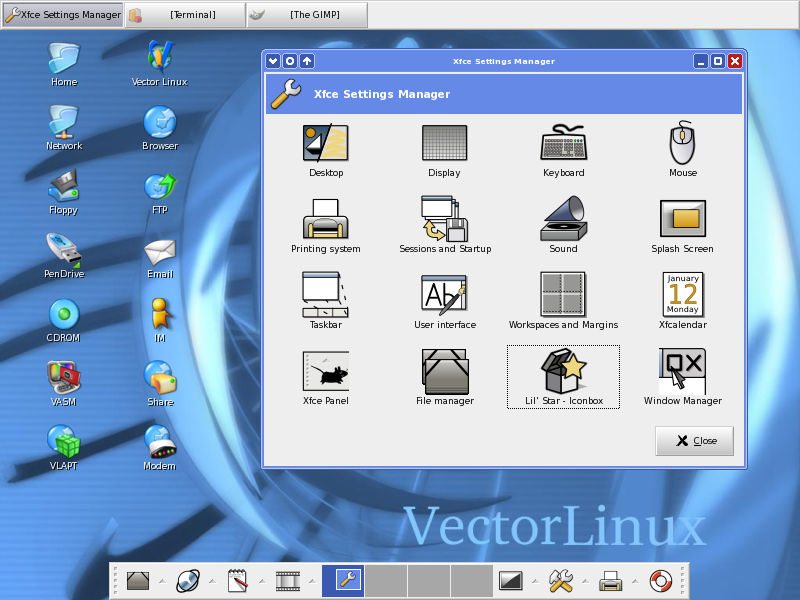Click the lifebuoy help icon in bottom panel
Viewport: 800px width, 600px height.
(x=661, y=580)
